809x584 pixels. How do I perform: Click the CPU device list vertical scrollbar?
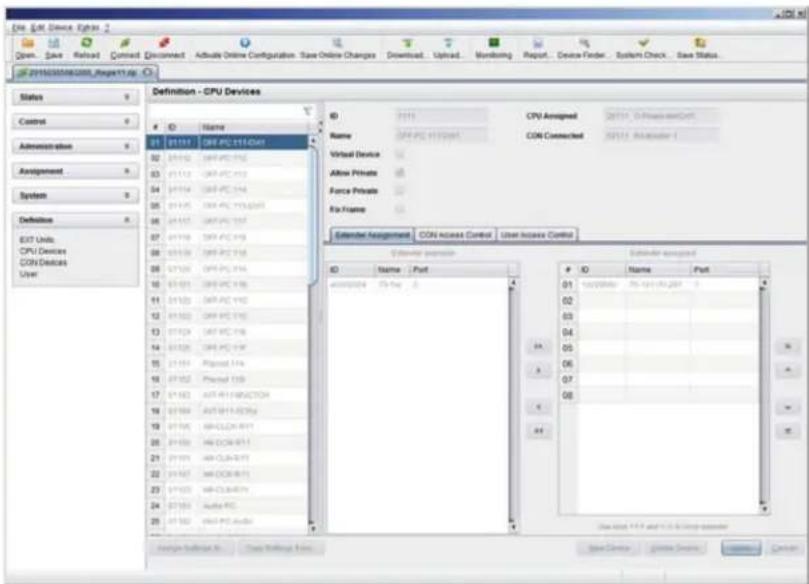tap(313, 334)
